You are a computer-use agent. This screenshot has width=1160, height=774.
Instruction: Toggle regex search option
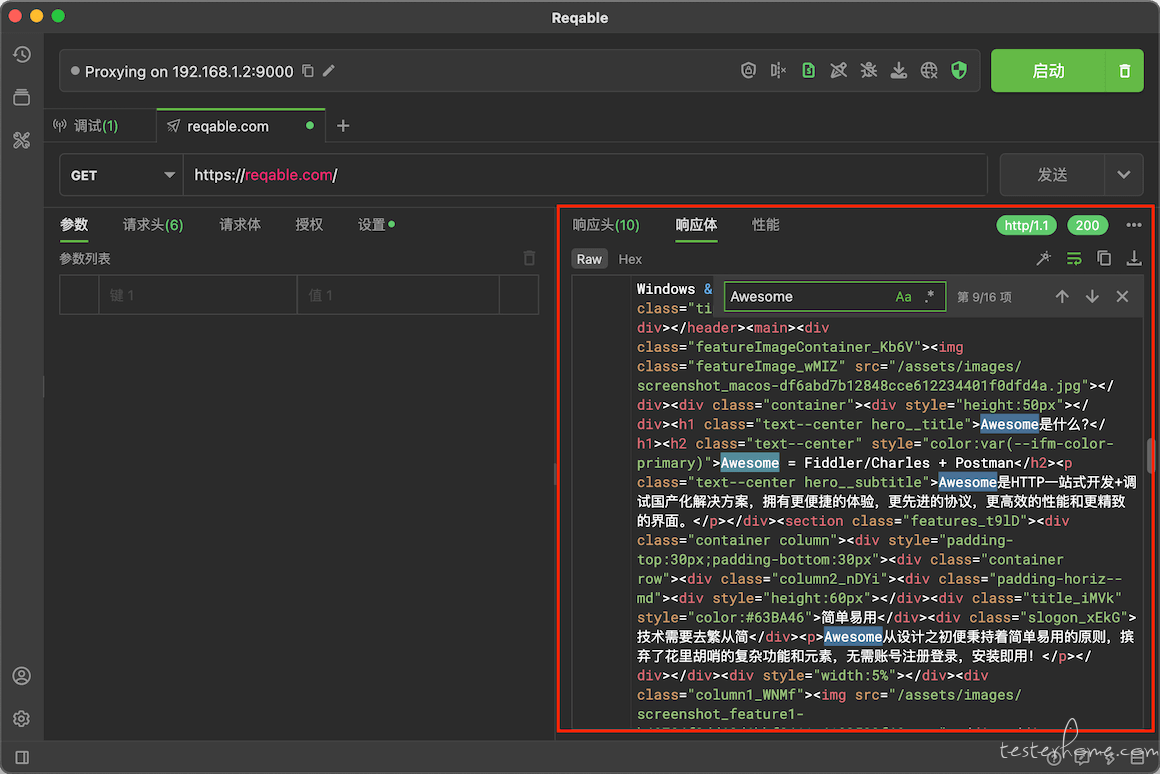click(930, 297)
